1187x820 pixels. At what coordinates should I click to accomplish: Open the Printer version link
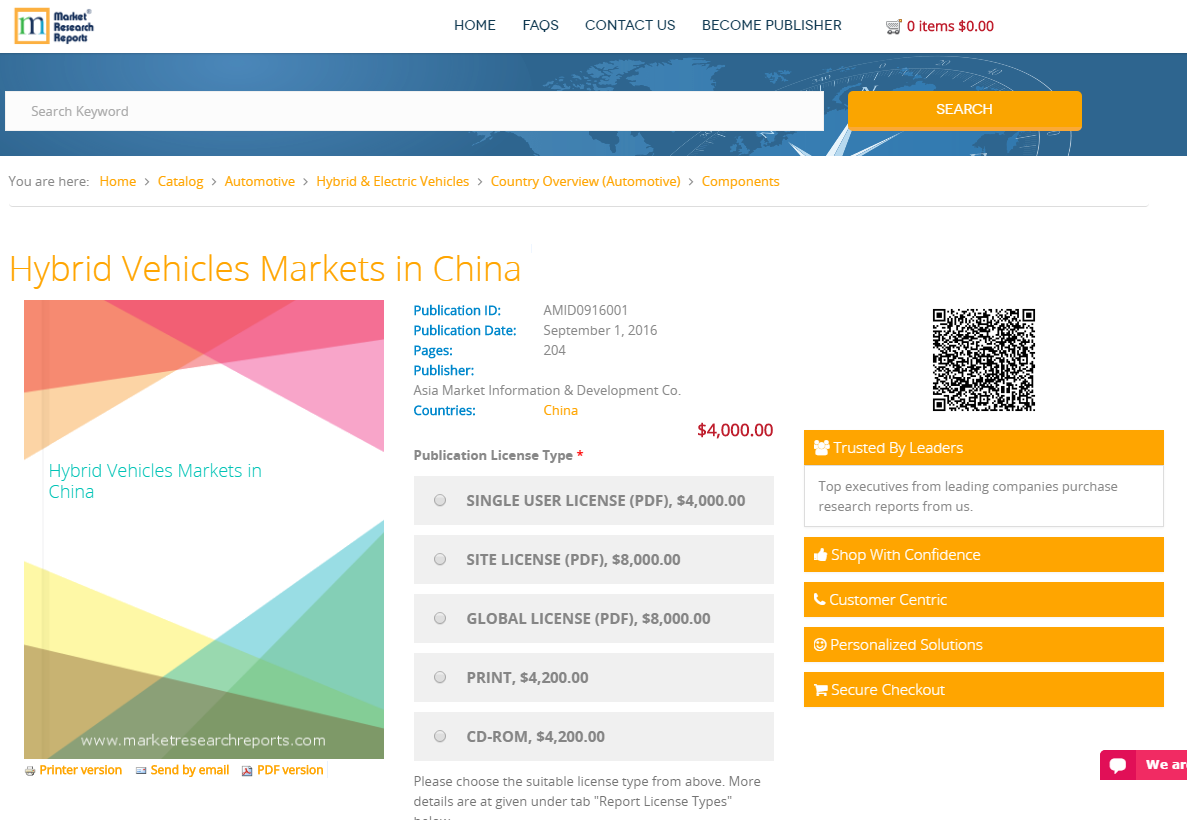(x=80, y=770)
